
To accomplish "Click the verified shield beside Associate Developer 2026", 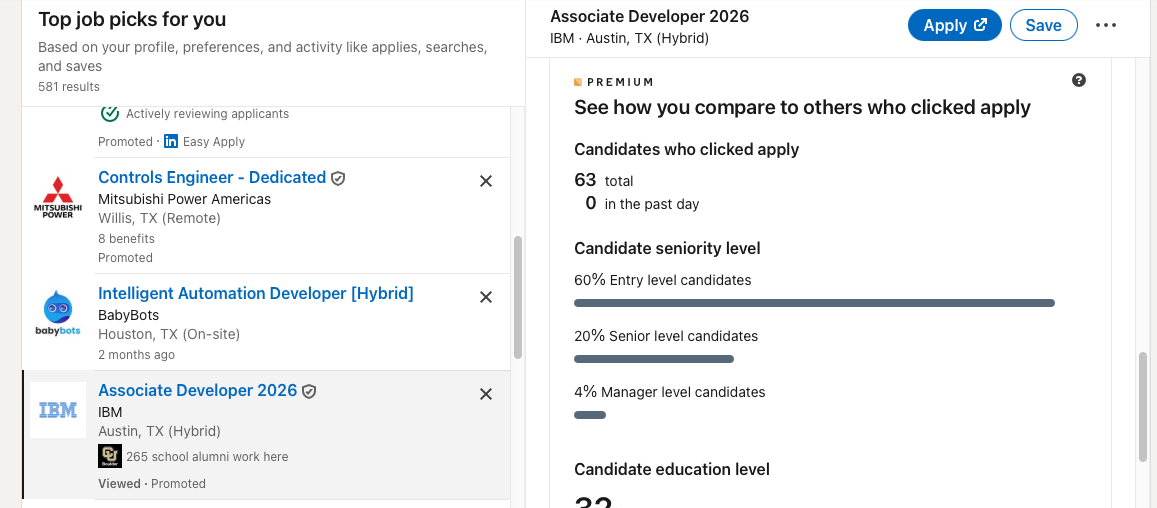I will coord(309,391).
